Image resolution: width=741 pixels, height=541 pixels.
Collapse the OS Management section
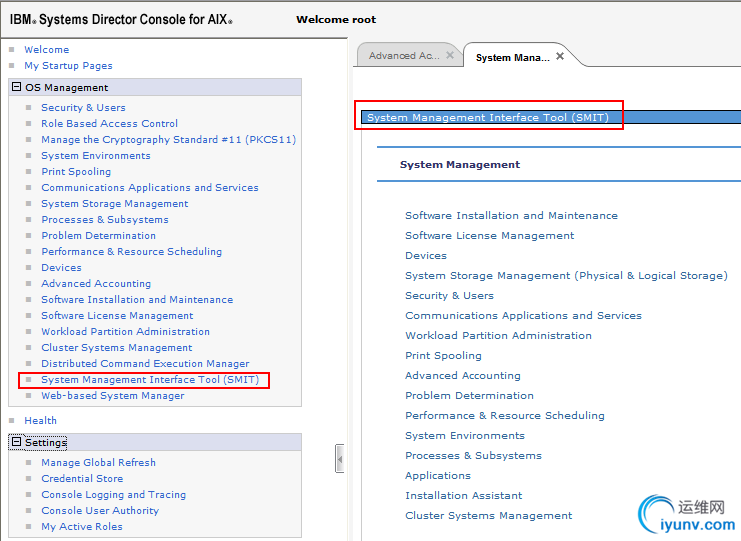pyautogui.click(x=17, y=87)
